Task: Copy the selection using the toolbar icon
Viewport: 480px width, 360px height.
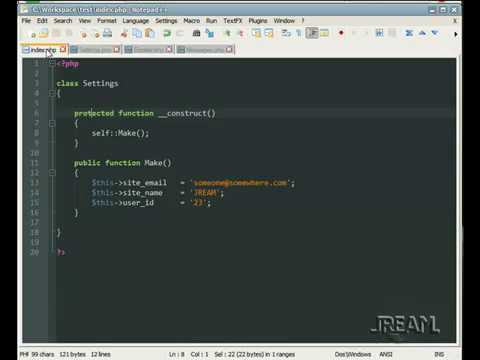Action: (137, 33)
